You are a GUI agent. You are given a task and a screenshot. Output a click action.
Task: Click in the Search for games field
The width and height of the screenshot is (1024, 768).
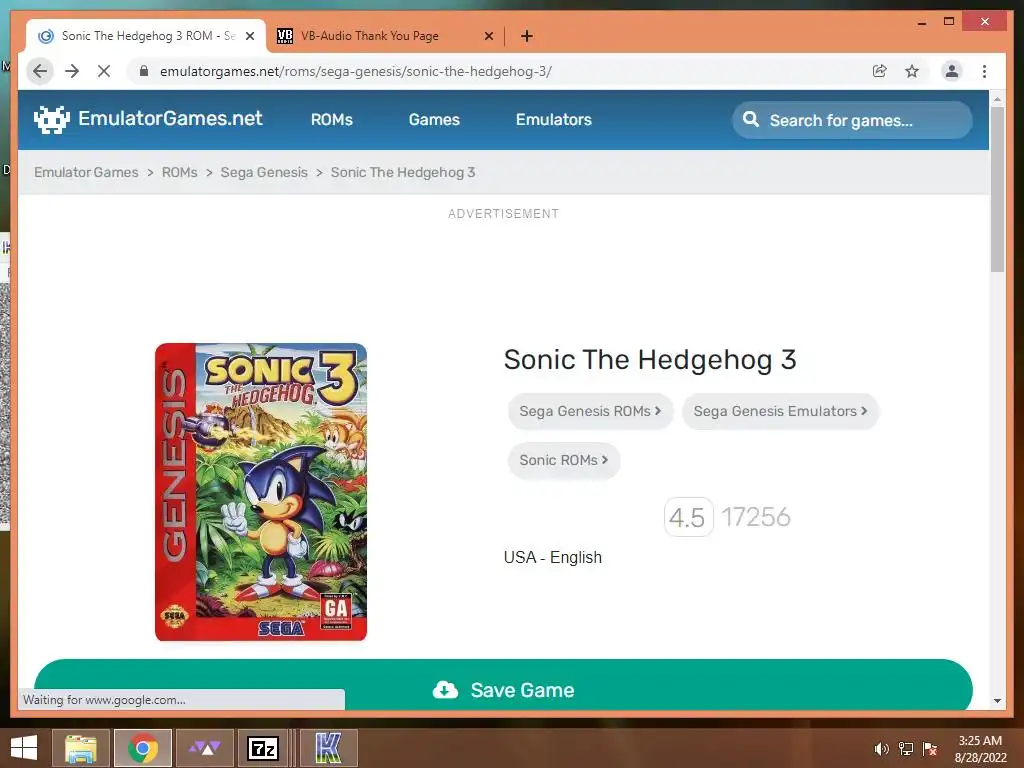point(852,120)
